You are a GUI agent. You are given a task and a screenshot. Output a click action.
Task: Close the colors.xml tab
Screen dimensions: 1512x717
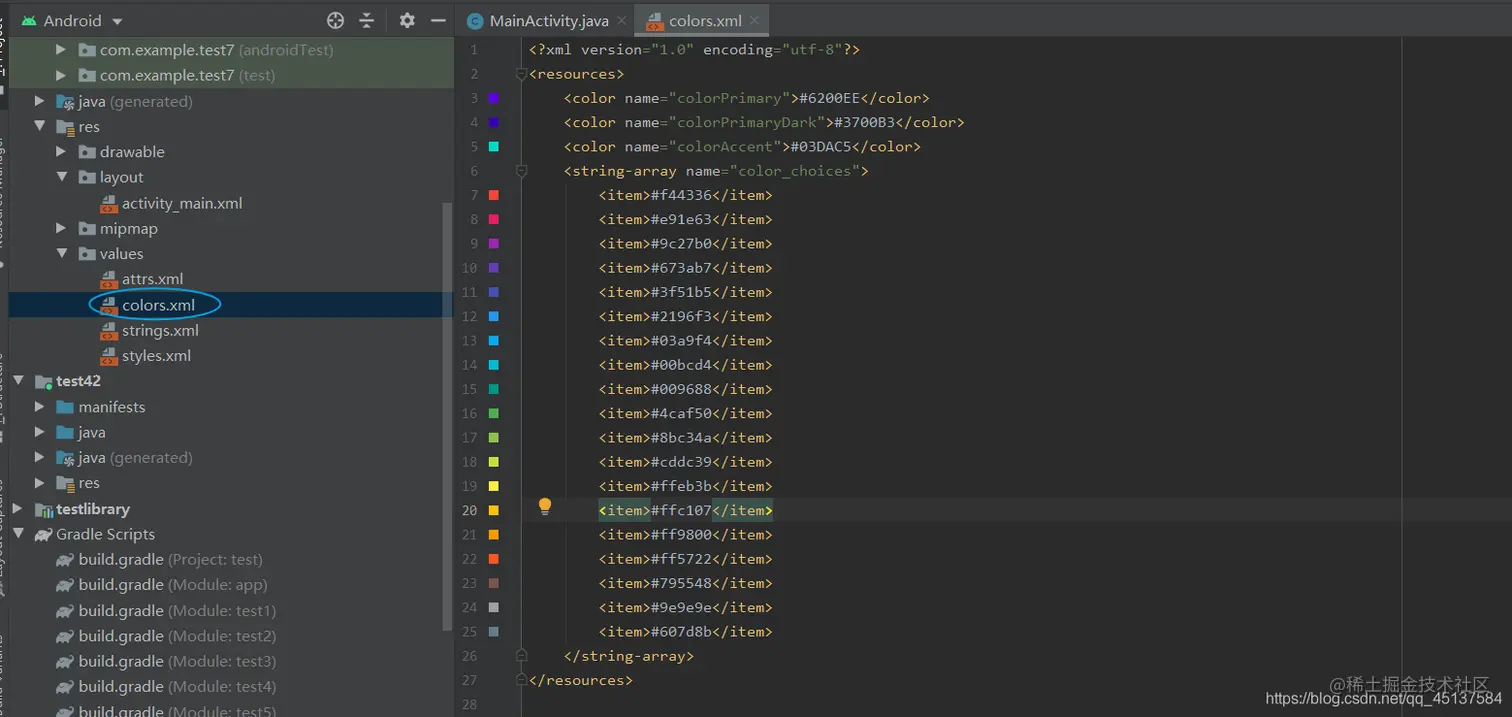point(755,20)
